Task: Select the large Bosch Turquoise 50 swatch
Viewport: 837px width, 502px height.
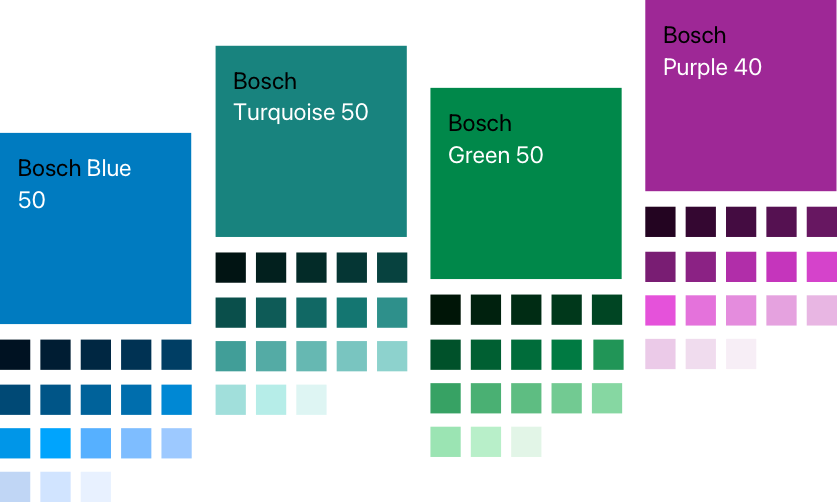Action: click(x=311, y=142)
